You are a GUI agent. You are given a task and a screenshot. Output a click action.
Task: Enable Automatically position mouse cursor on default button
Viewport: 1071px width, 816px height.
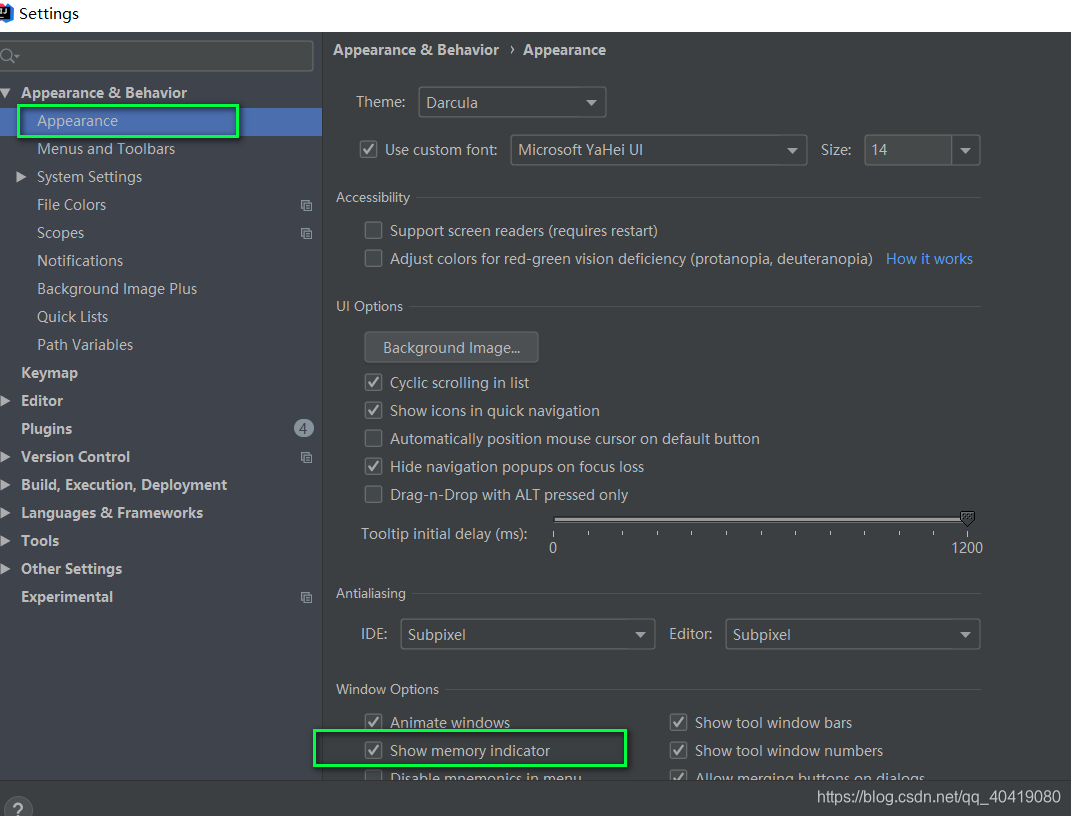pyautogui.click(x=373, y=438)
